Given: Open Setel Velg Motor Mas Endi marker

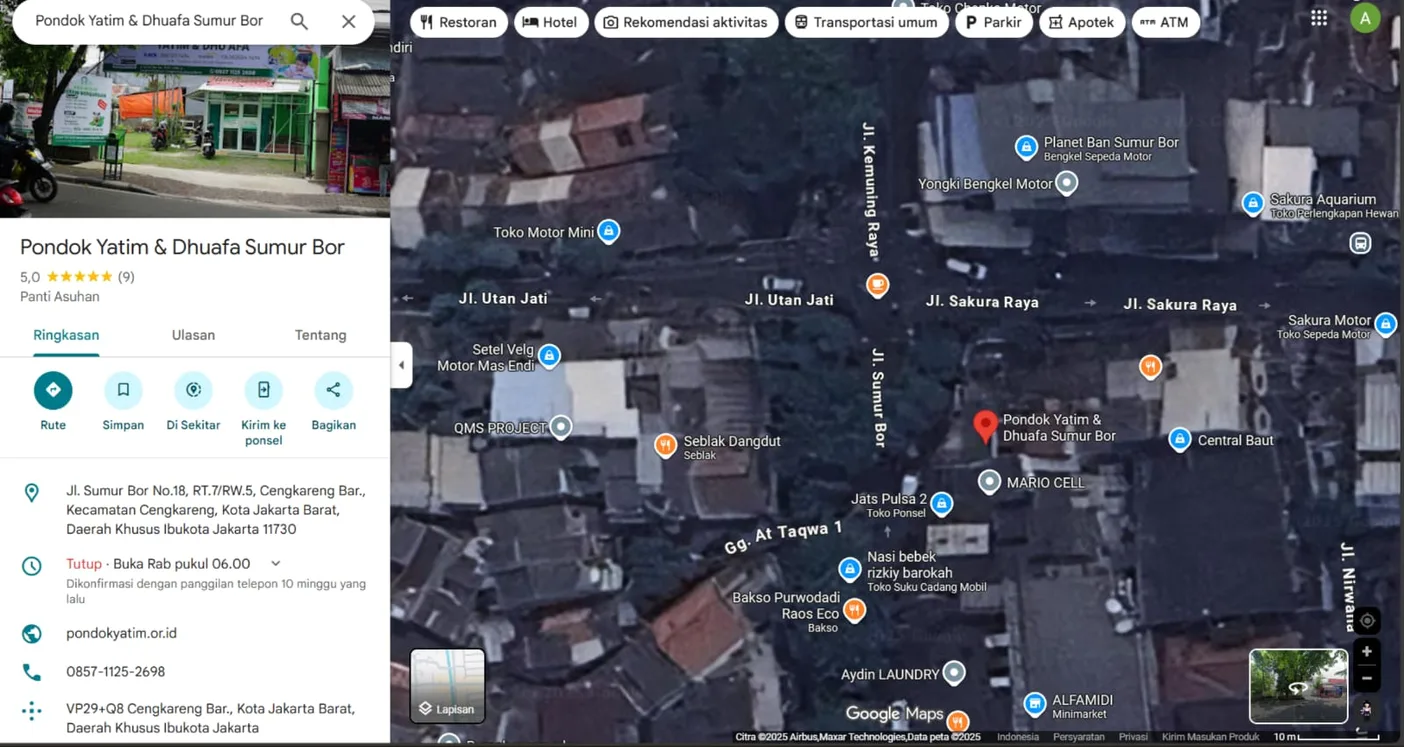Looking at the screenshot, I should (549, 355).
